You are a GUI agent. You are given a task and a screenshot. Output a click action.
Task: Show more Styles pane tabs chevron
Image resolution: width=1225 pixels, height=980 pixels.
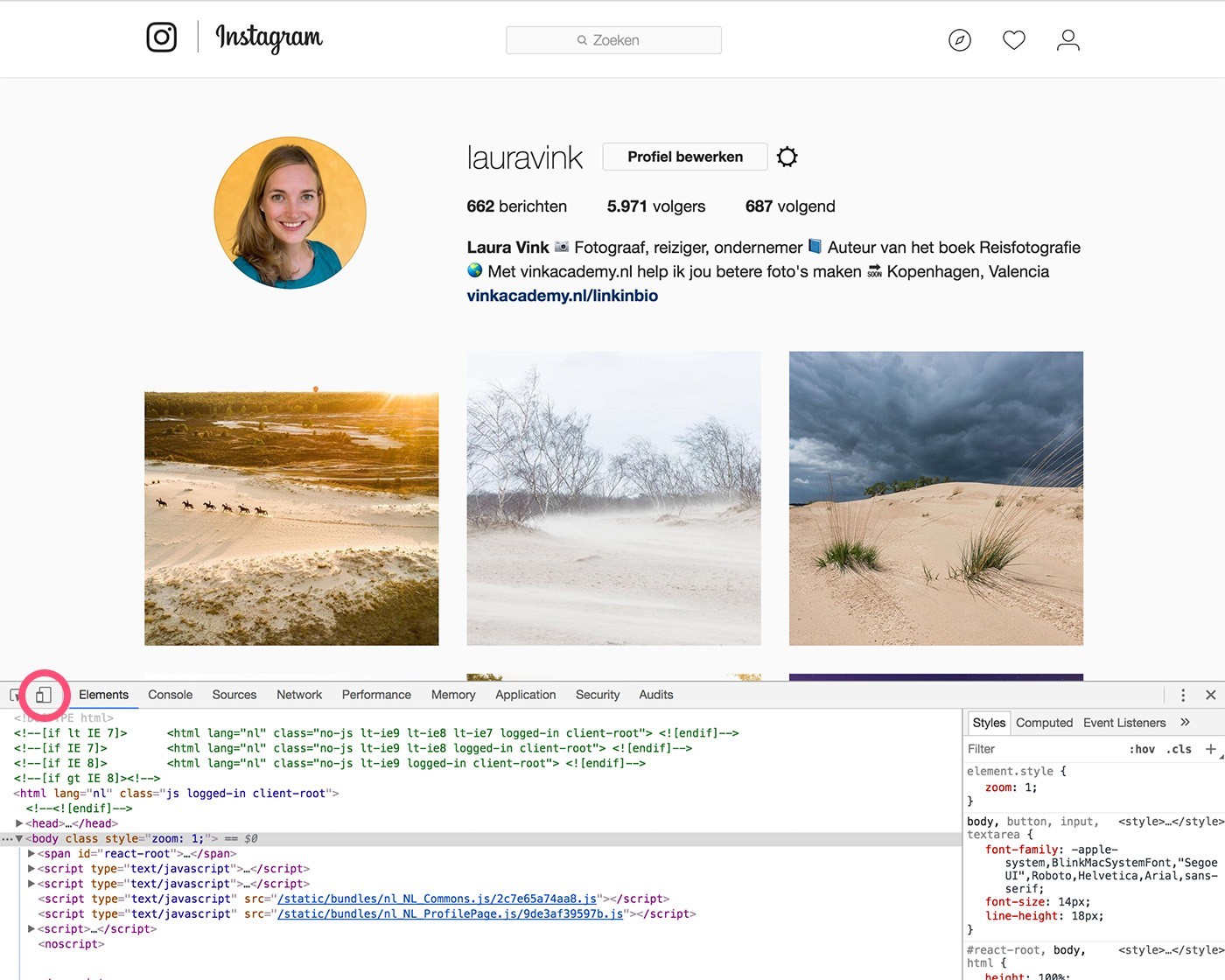coord(1185,723)
